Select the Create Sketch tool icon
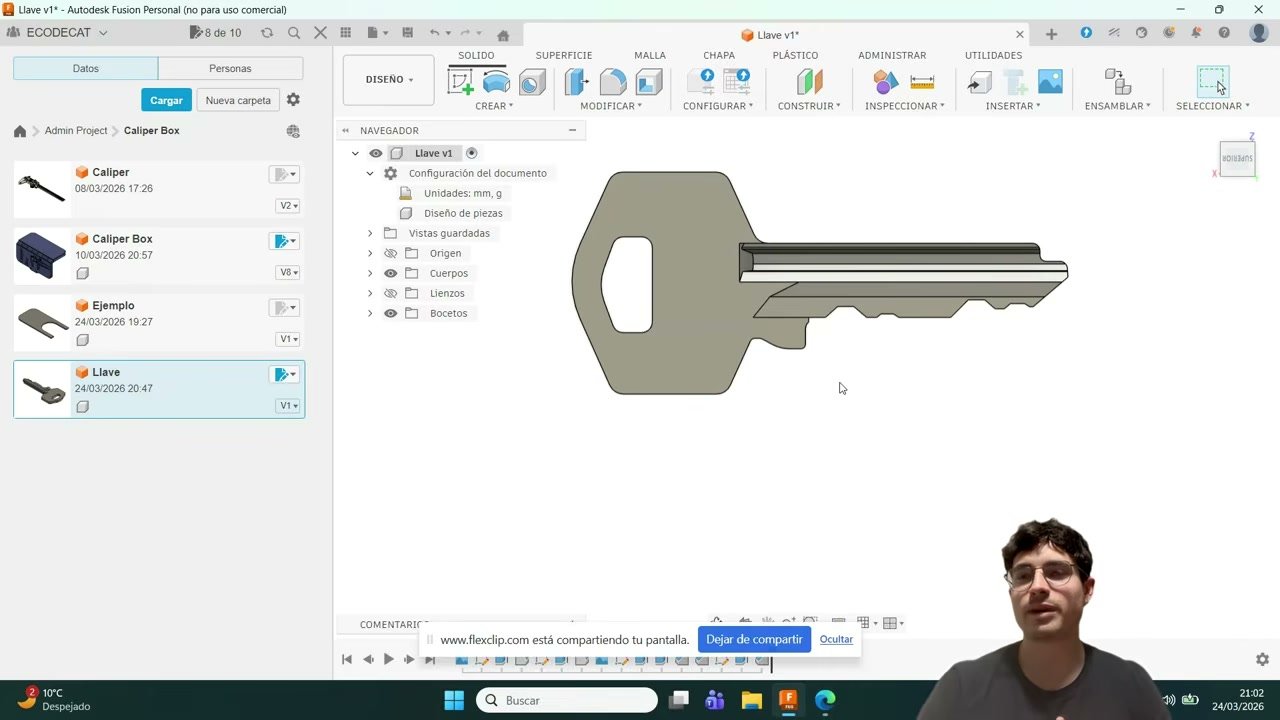 [460, 82]
